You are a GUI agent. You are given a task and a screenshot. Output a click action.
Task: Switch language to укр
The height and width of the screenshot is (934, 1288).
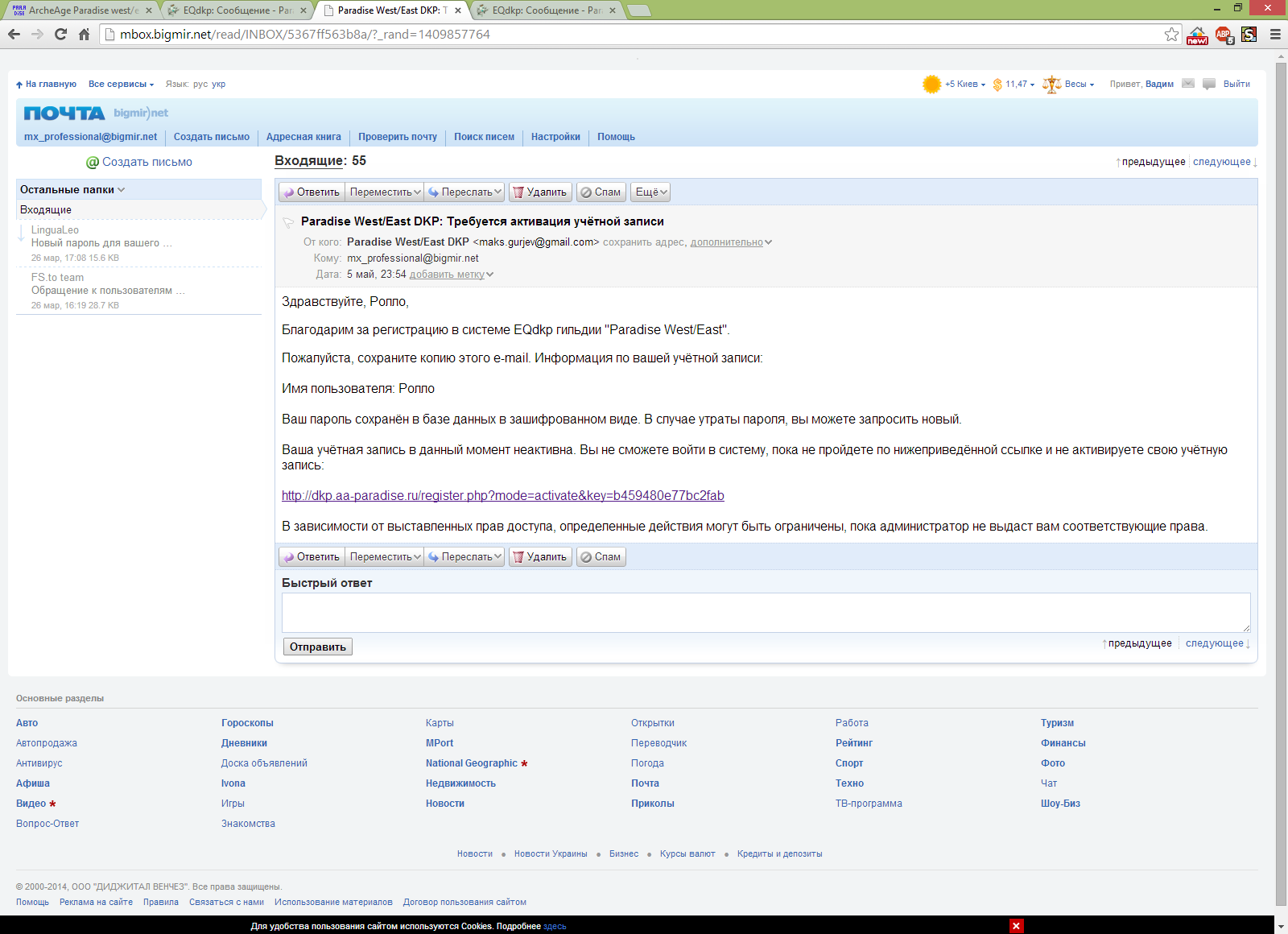(x=218, y=84)
